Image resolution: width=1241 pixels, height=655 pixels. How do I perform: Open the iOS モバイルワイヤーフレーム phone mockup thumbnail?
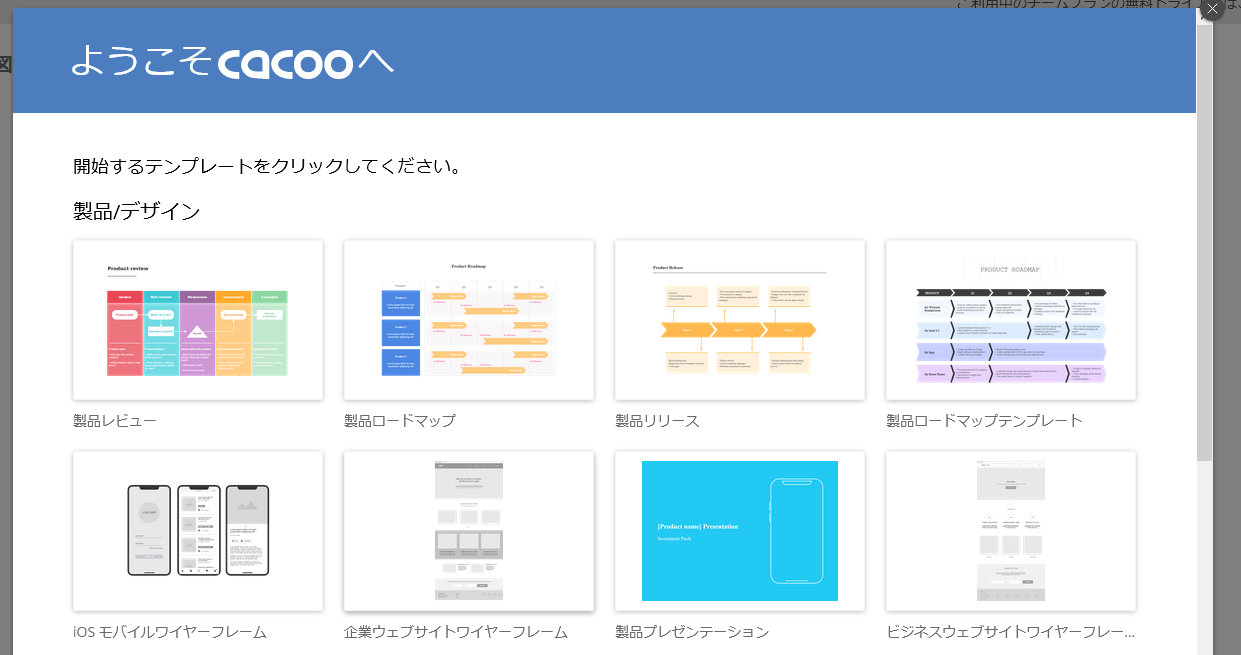[198, 531]
